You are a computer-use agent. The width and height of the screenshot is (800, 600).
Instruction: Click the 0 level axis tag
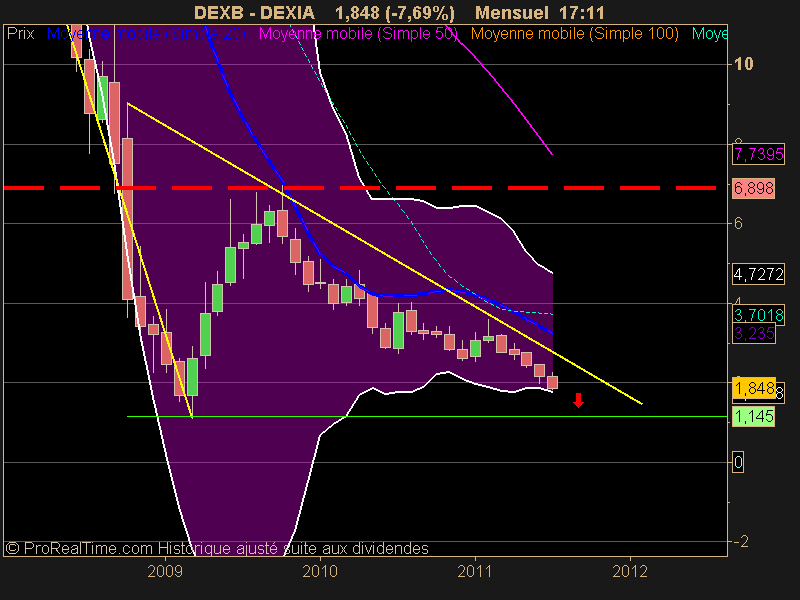pyautogui.click(x=738, y=462)
